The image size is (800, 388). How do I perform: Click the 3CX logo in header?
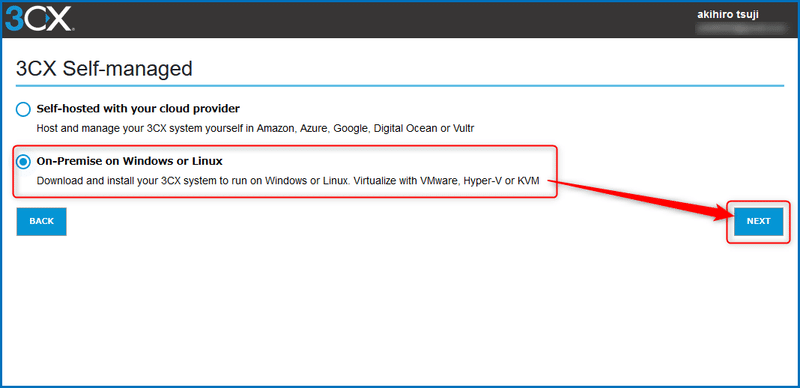(x=39, y=19)
